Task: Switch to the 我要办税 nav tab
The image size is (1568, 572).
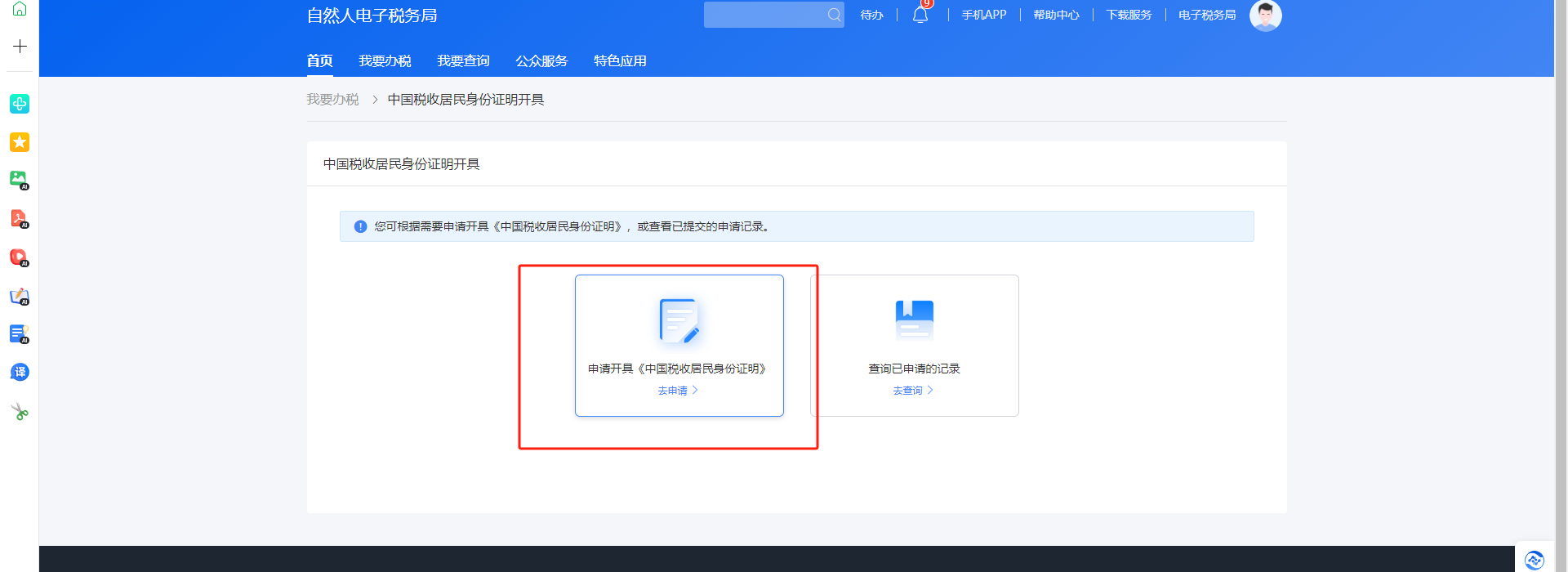Action: point(385,61)
